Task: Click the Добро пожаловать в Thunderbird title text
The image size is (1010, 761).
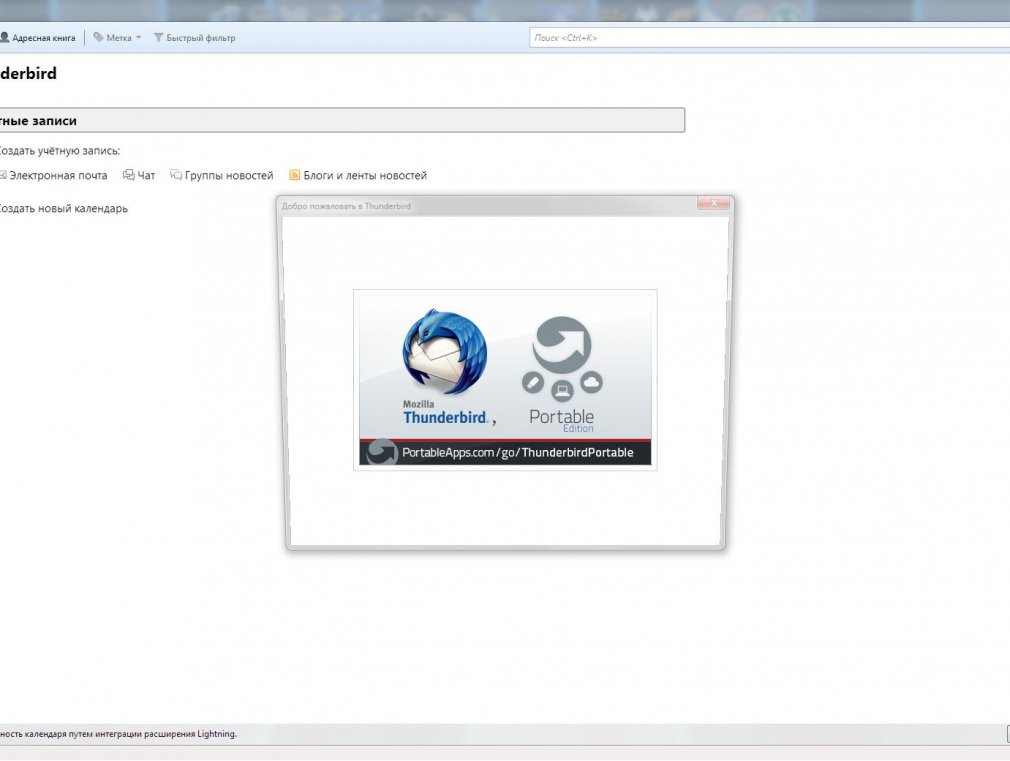Action: tap(346, 206)
